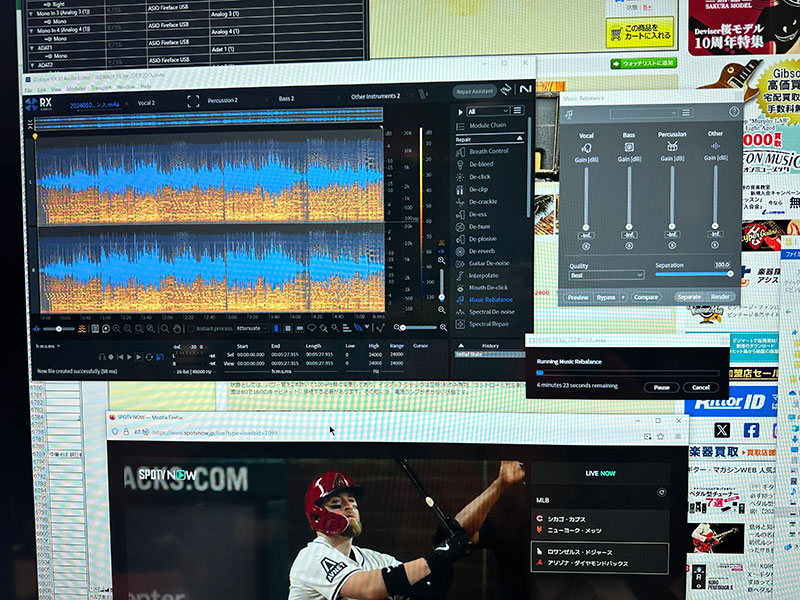Open the Attenuate mode dropdown

(253, 329)
